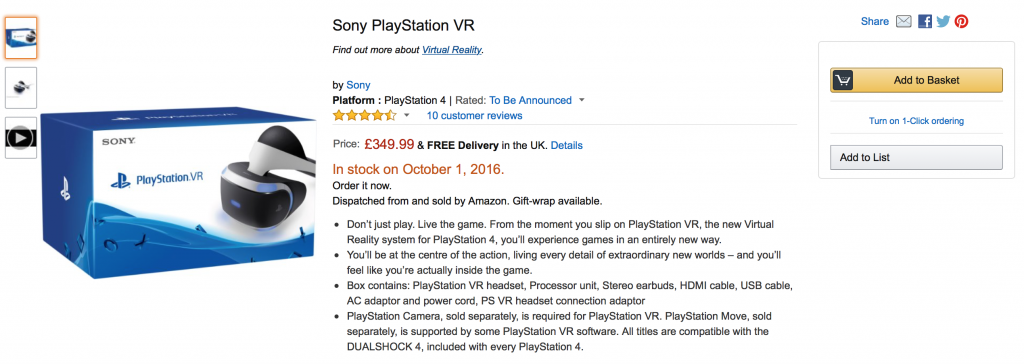The height and width of the screenshot is (364, 1024).
Task: Open the 10 customer reviews link
Action: (474, 116)
